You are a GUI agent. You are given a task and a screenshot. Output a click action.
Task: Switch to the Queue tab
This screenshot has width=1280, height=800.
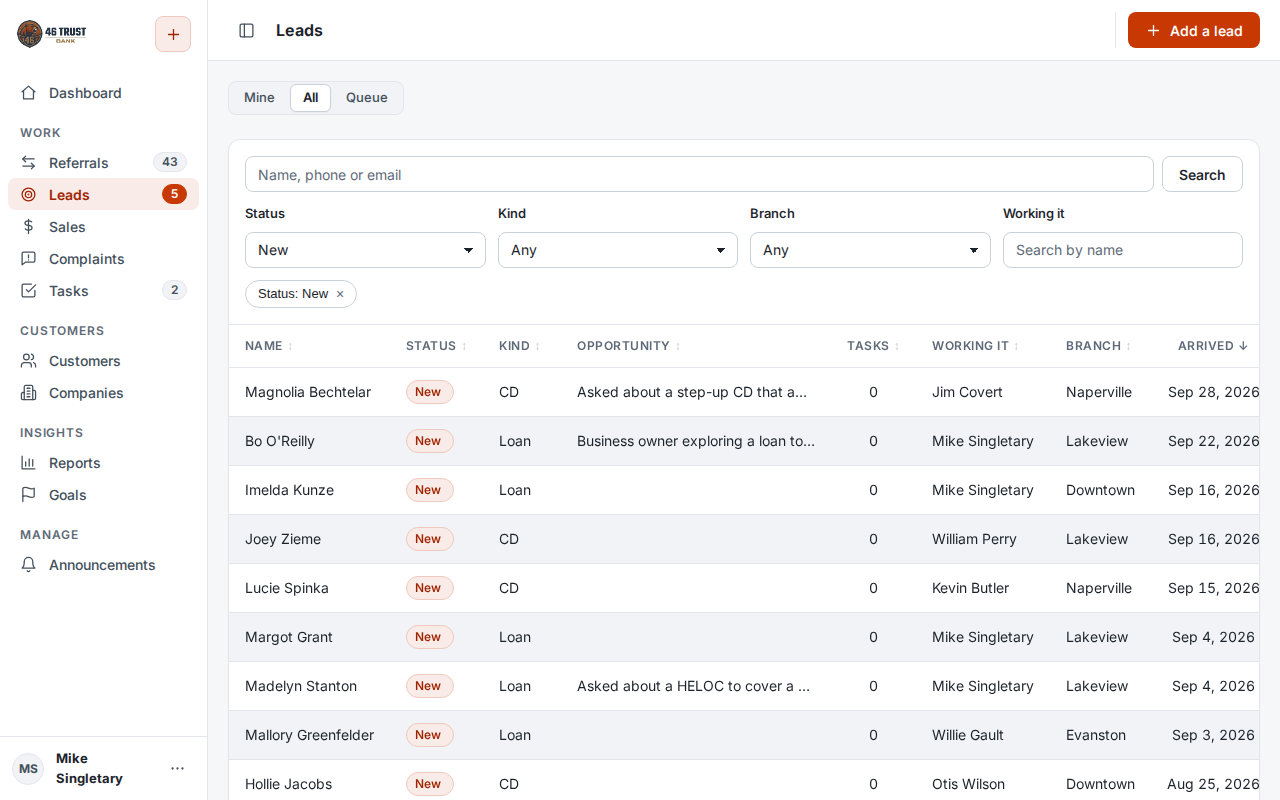[x=367, y=97]
